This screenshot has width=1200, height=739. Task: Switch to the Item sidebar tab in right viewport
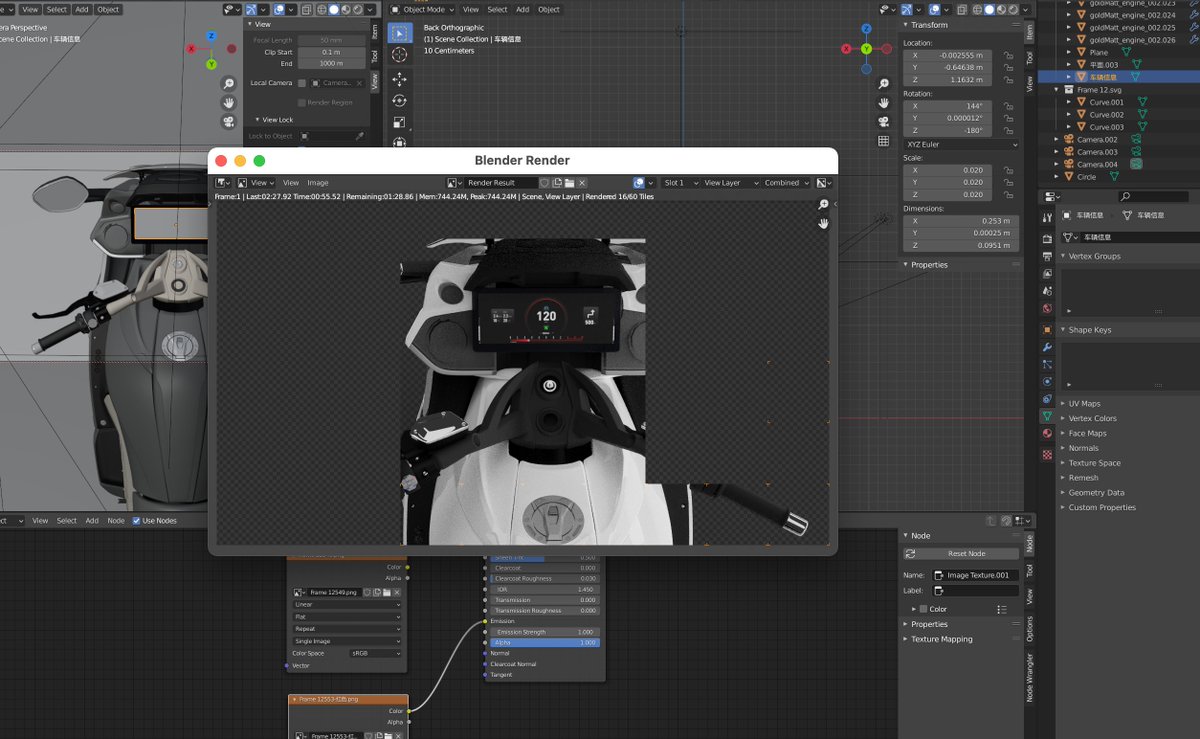(x=1030, y=31)
